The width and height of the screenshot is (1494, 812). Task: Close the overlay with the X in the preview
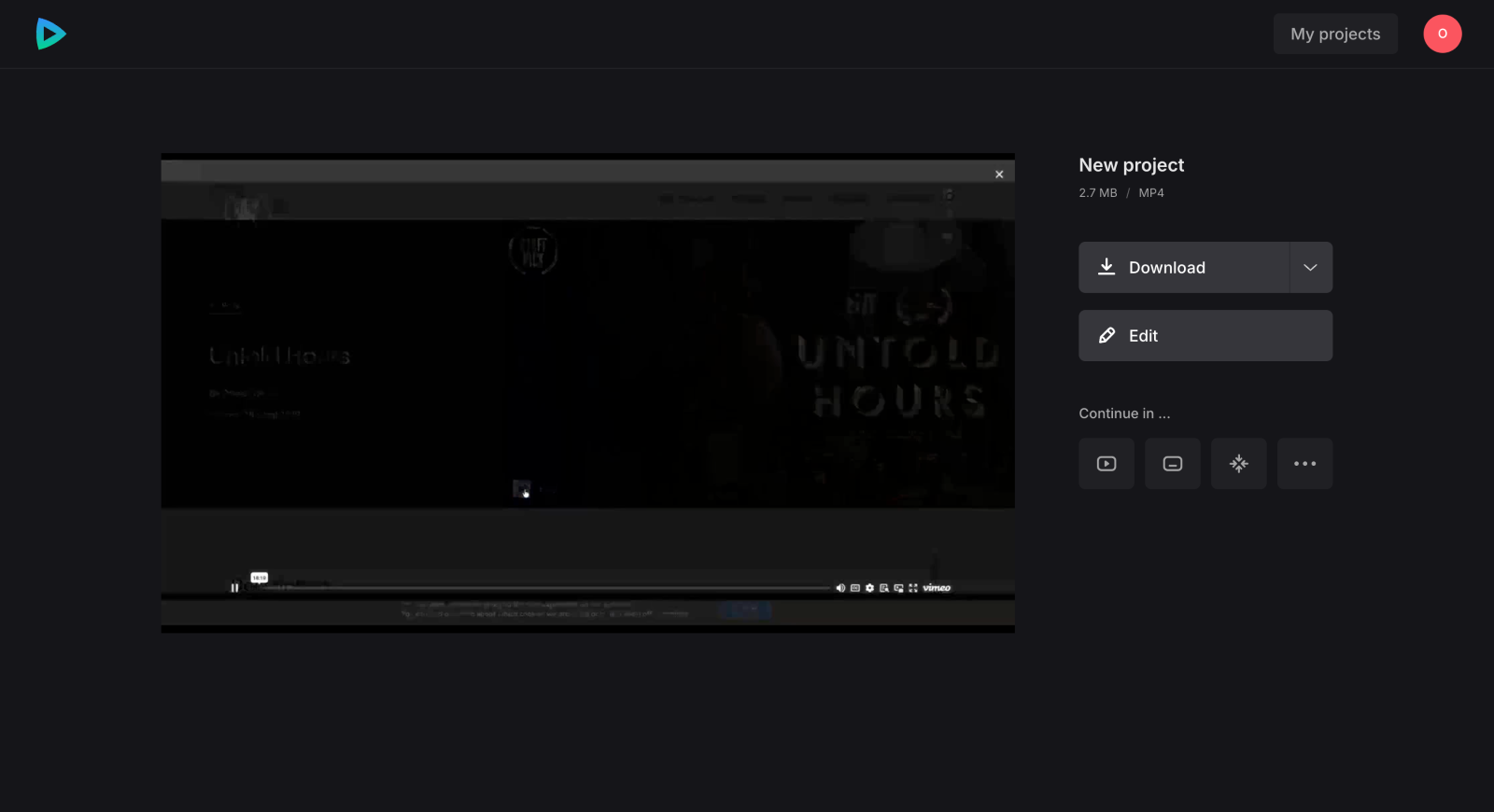pyautogui.click(x=999, y=175)
